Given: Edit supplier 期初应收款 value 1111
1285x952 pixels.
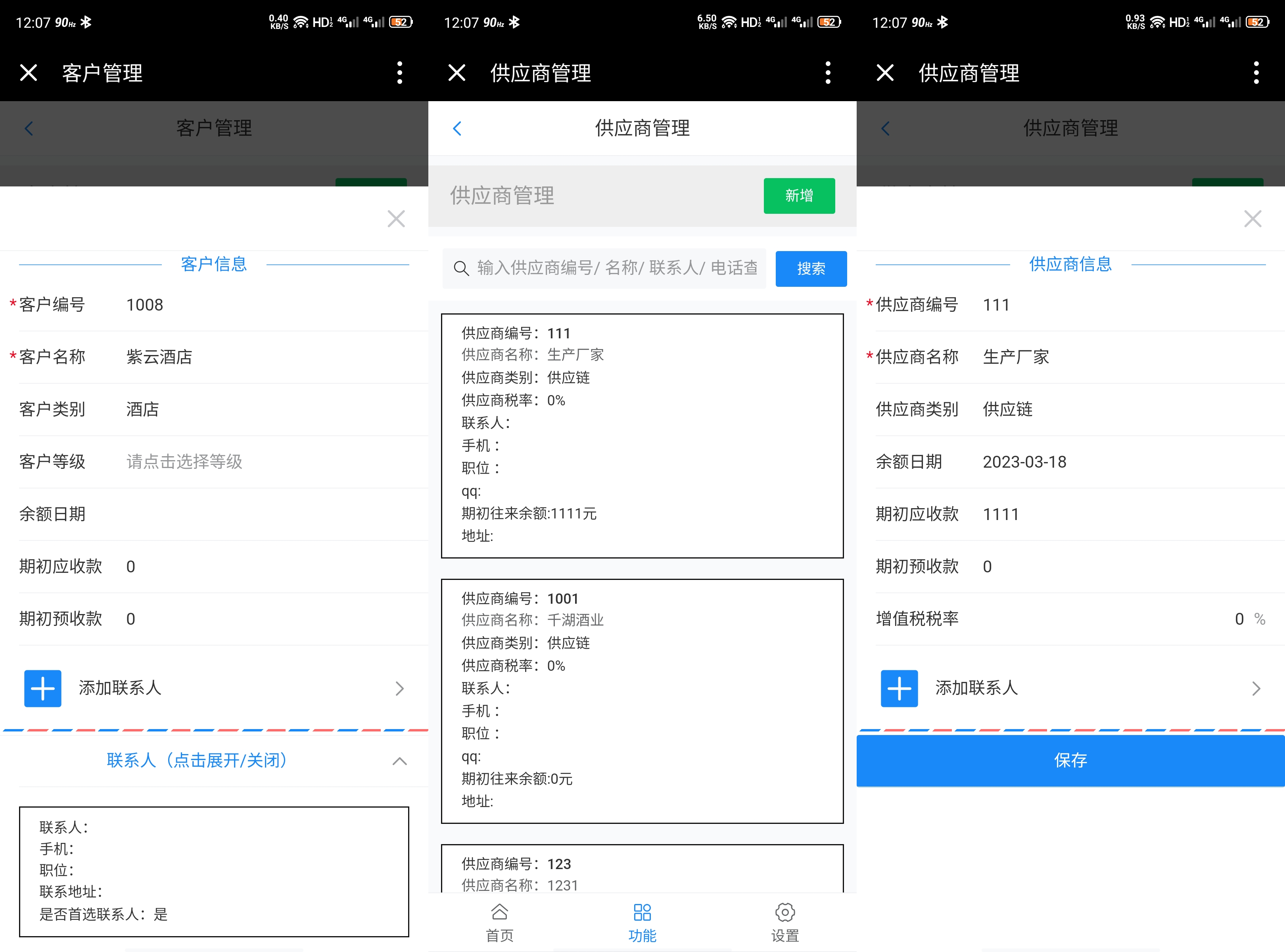Looking at the screenshot, I should [1001, 514].
